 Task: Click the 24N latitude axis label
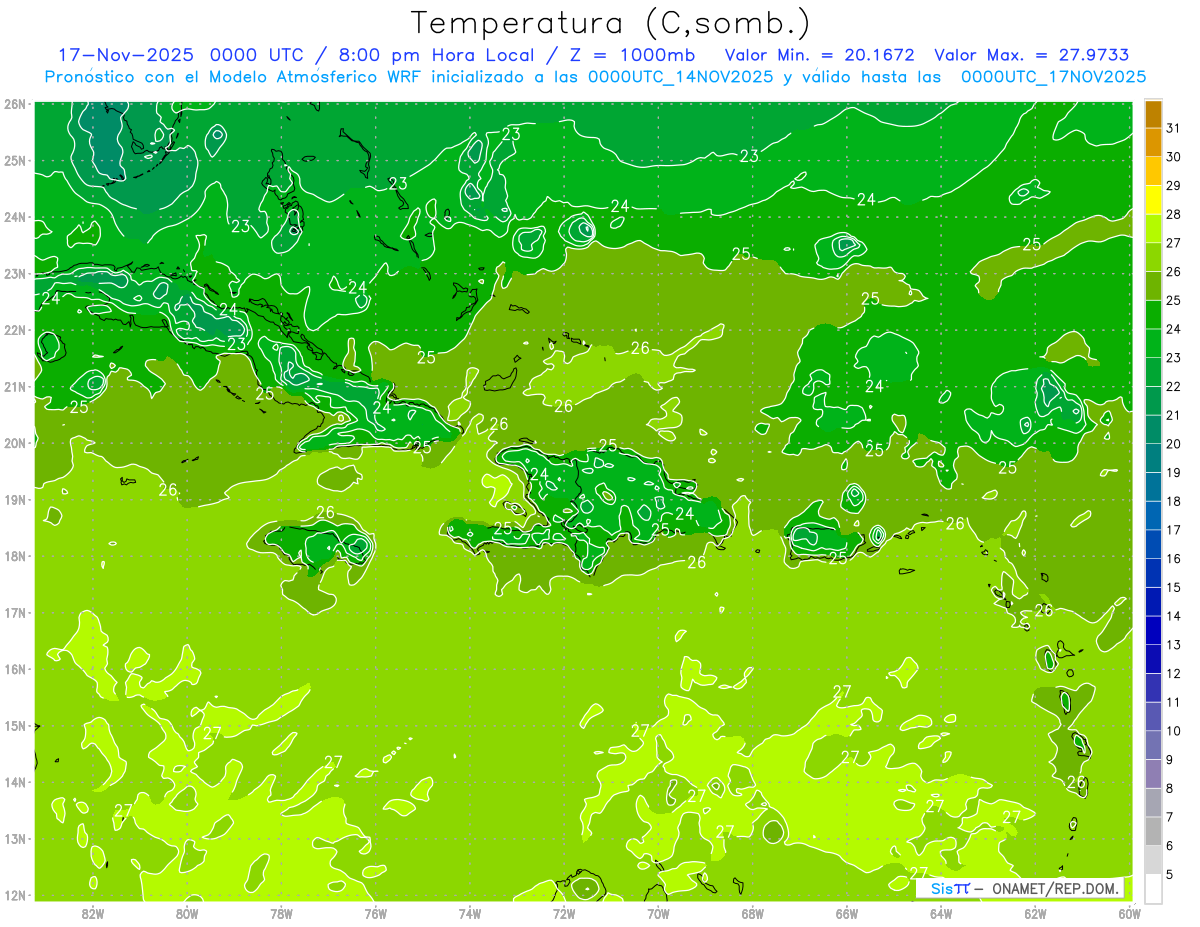click(15, 217)
